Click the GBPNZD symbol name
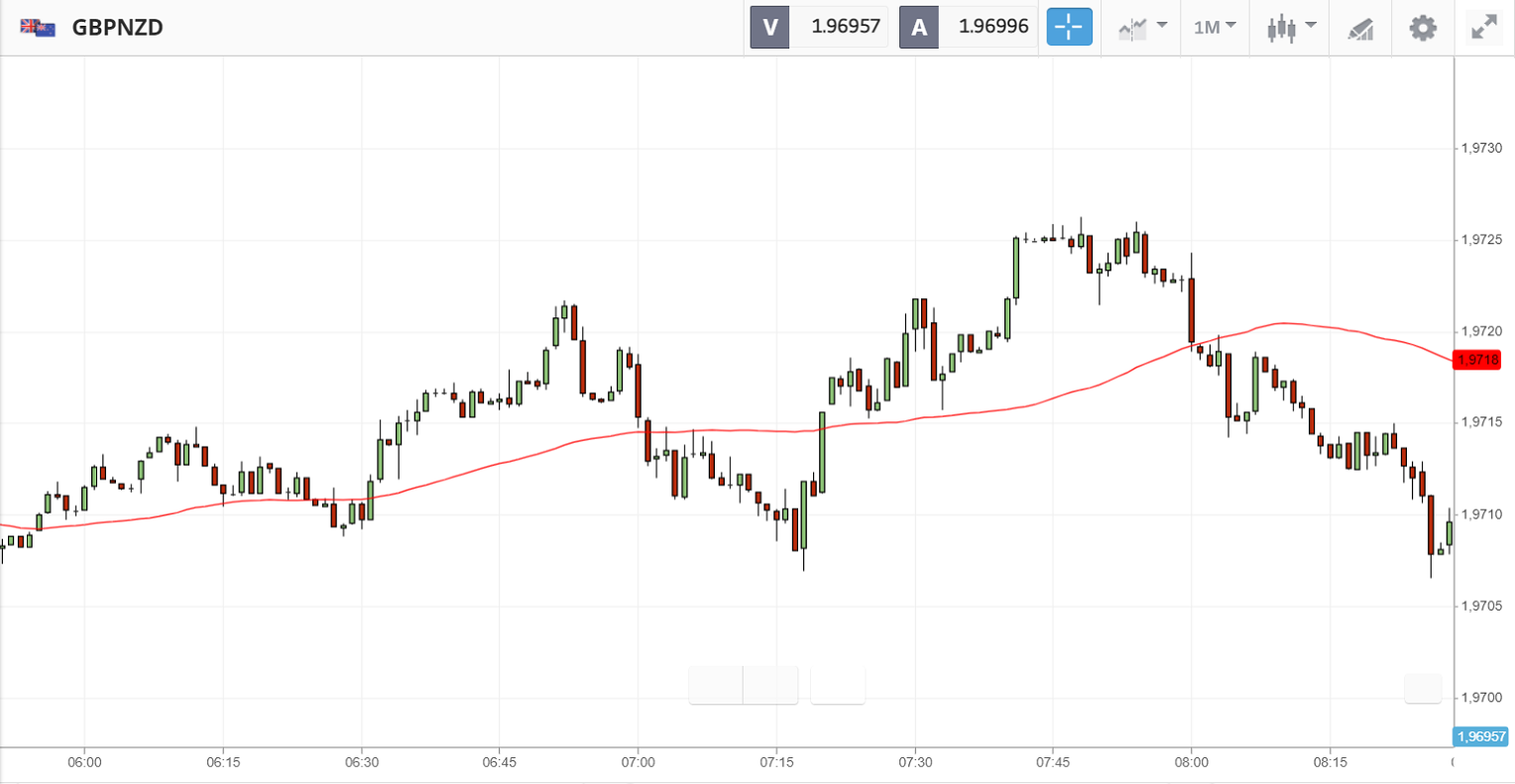This screenshot has height=784, width=1515. pos(117,28)
